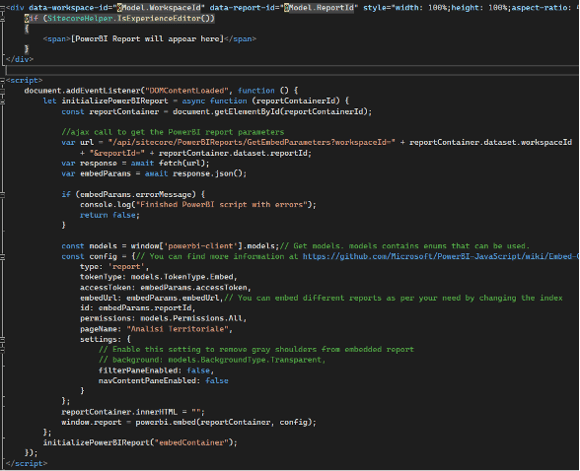Click reportContainer.dataset.reportId expression
Image resolution: width=580 pixels, height=471 pixels.
point(233,153)
